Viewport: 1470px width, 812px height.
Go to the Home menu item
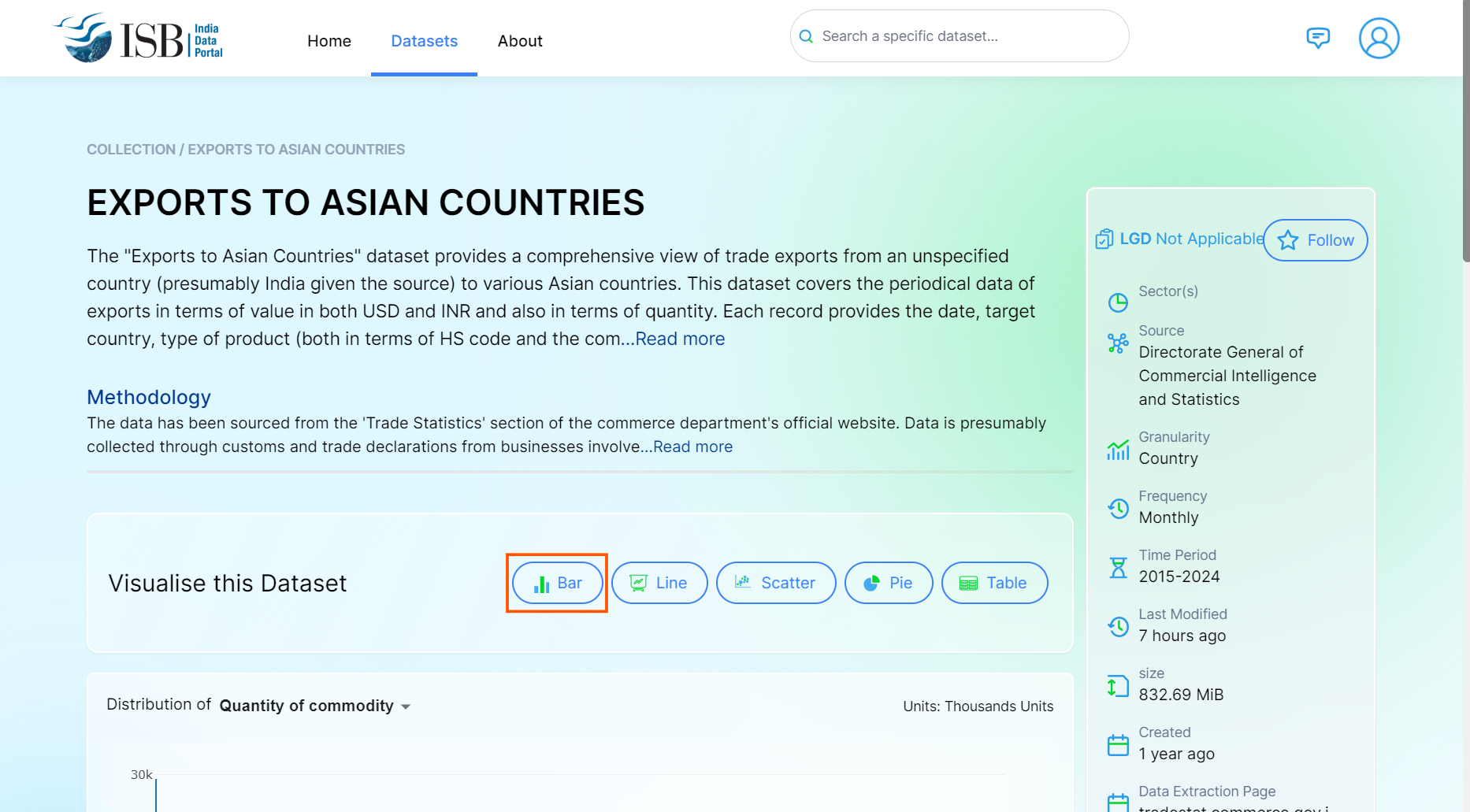[x=329, y=41]
